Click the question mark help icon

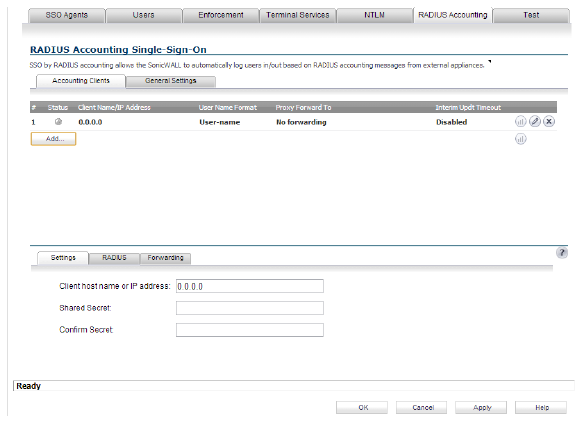pyautogui.click(x=562, y=253)
